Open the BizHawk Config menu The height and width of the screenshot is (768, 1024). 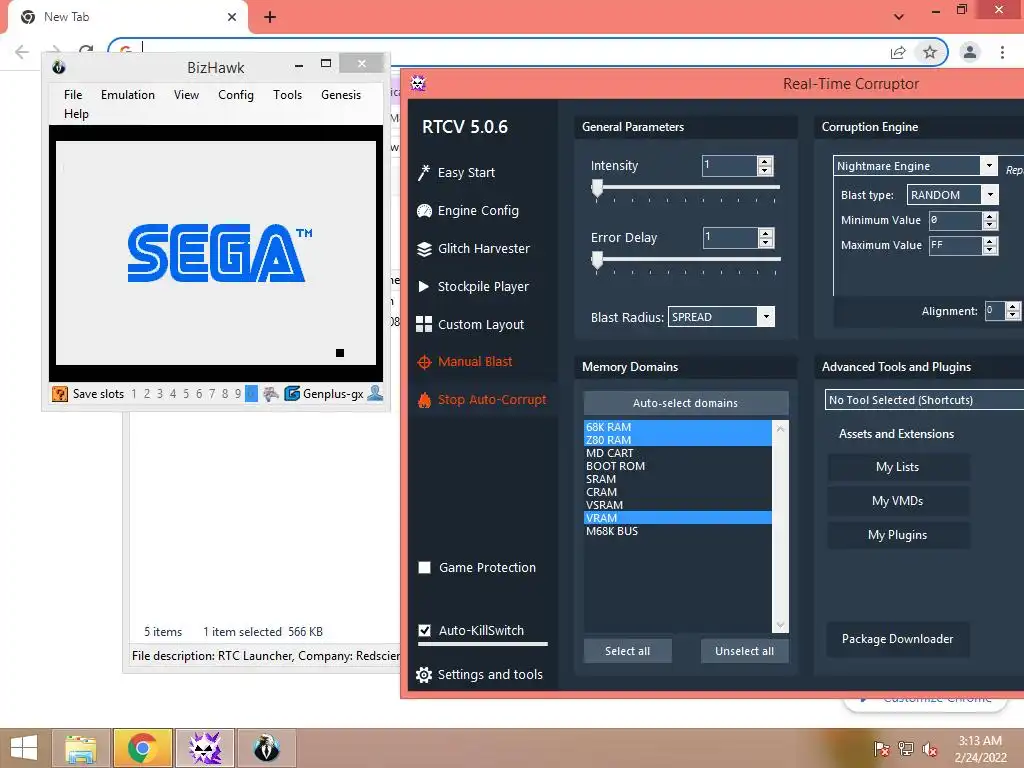(236, 95)
